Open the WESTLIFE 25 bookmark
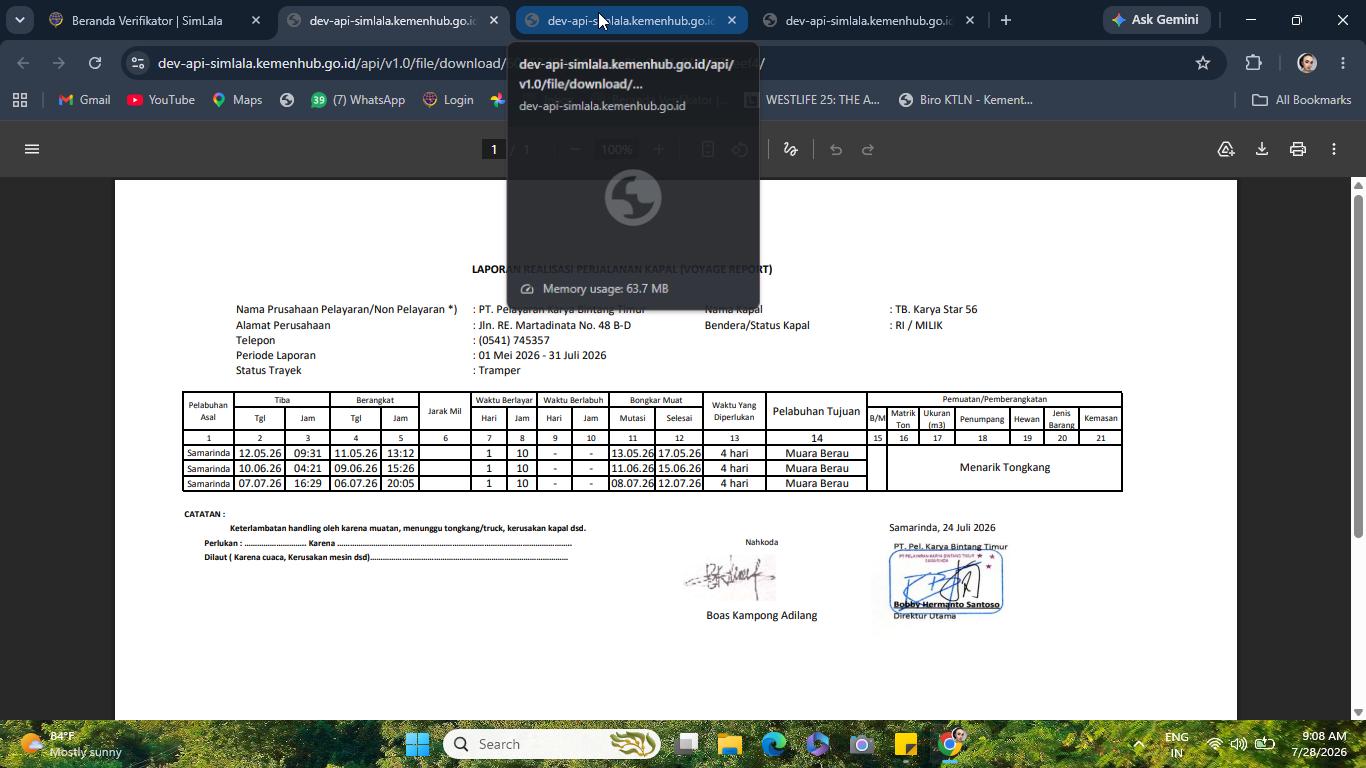1366x768 pixels. point(812,100)
